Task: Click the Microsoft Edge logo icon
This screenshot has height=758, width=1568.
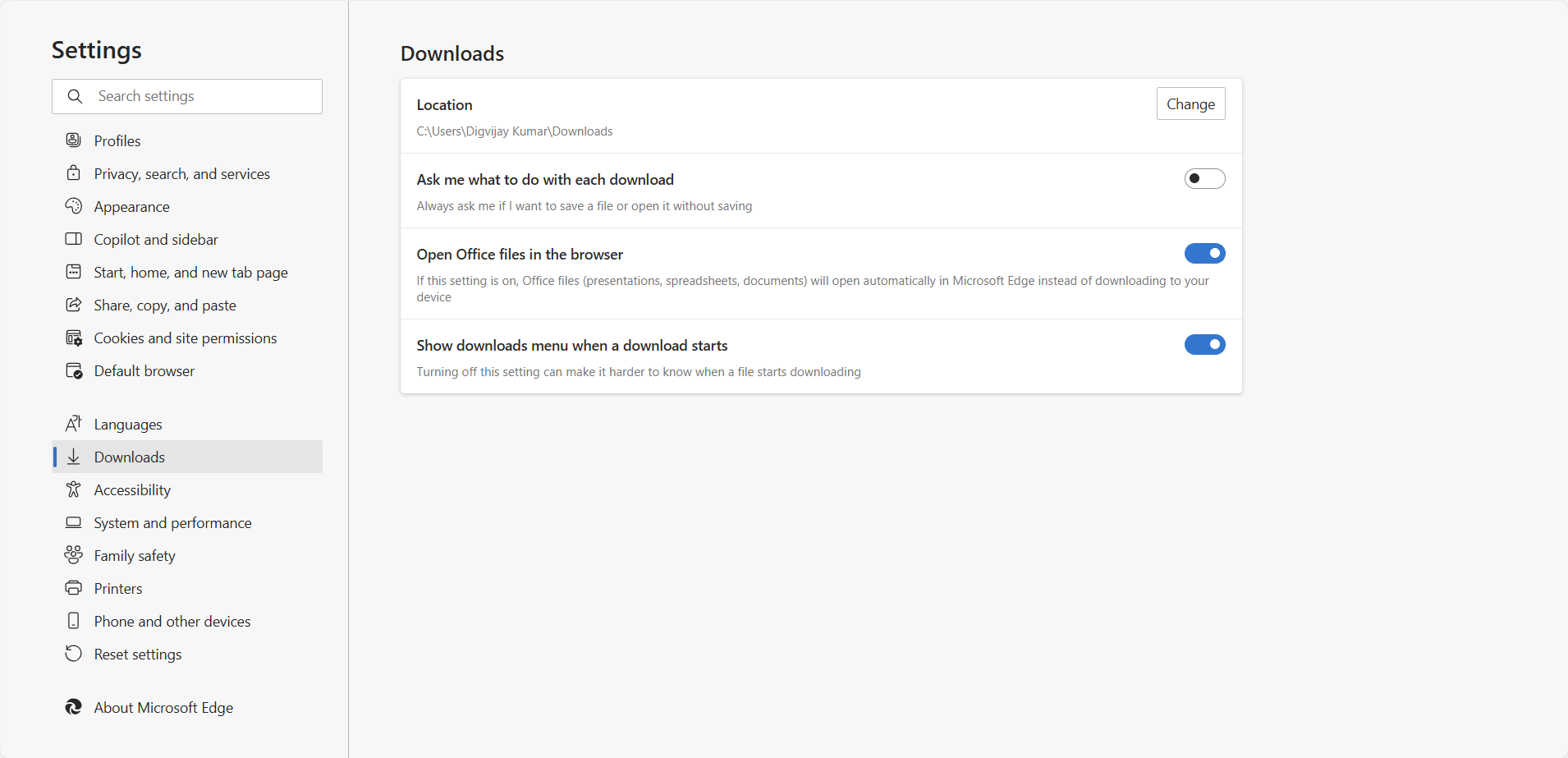Action: (x=74, y=707)
